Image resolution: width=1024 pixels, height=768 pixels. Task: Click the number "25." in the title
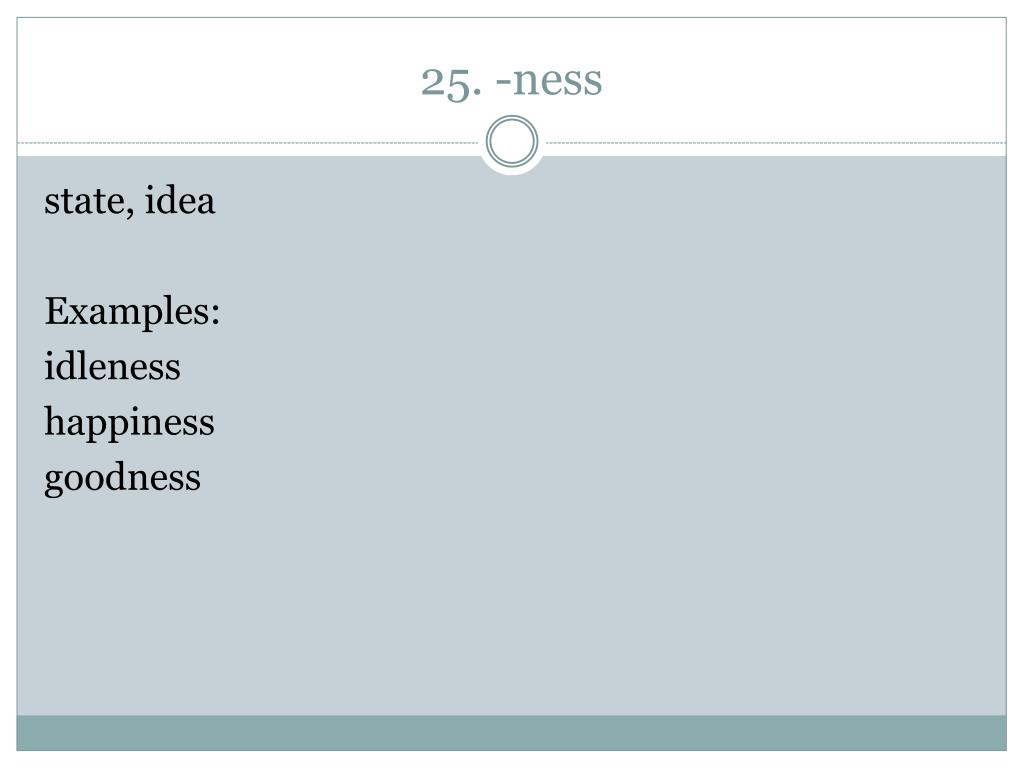pyautogui.click(x=451, y=82)
